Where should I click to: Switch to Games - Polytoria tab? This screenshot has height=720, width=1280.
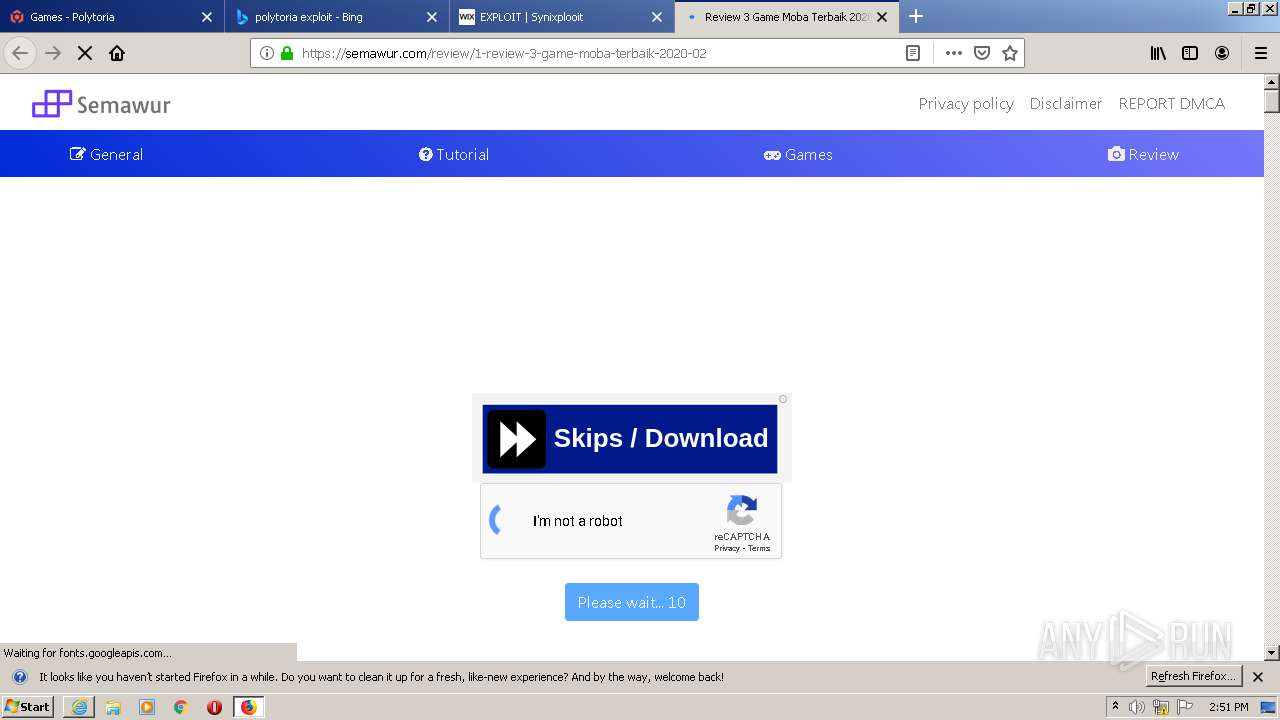(112, 17)
